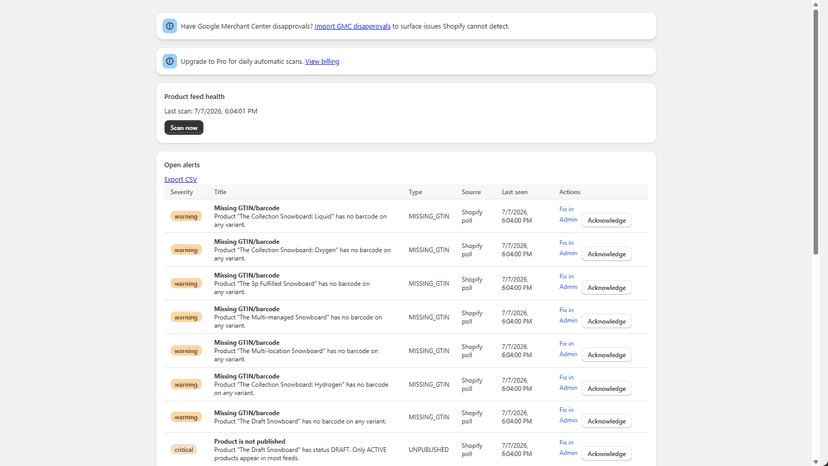
Task: Open Fix in Admin for Snowboard: Oxygen
Action: [568, 248]
